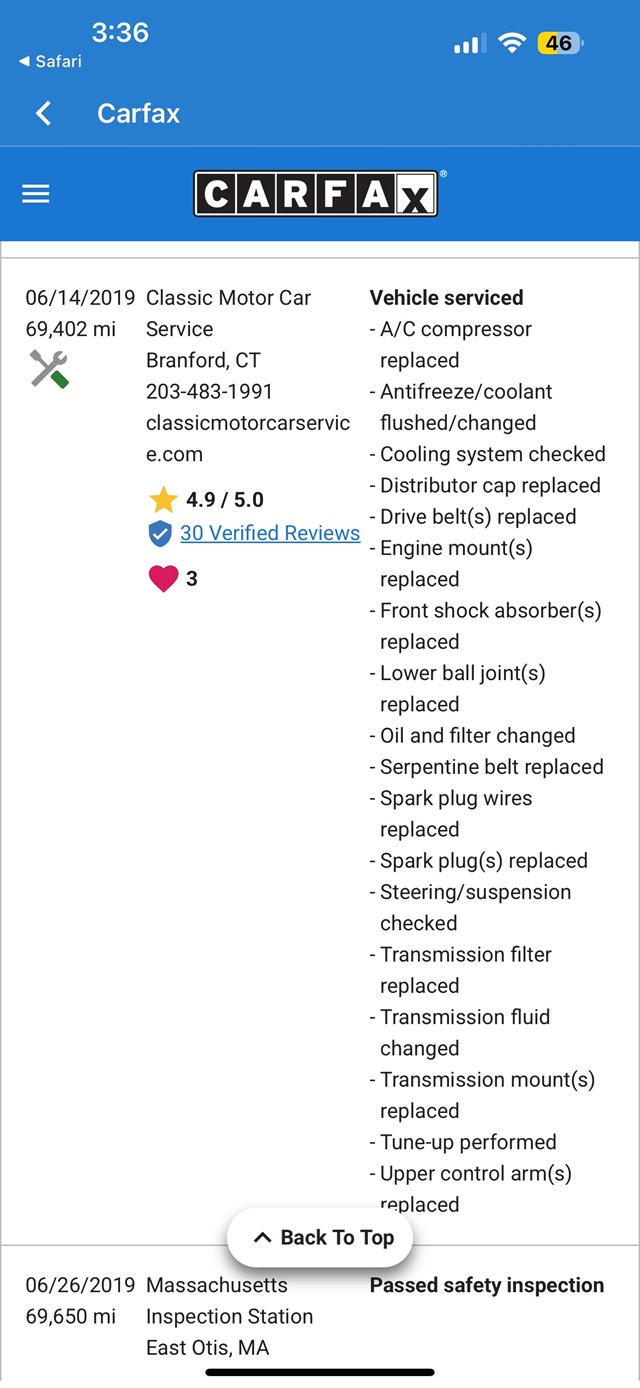Tap the 06/14/2019 service date

coord(80,297)
